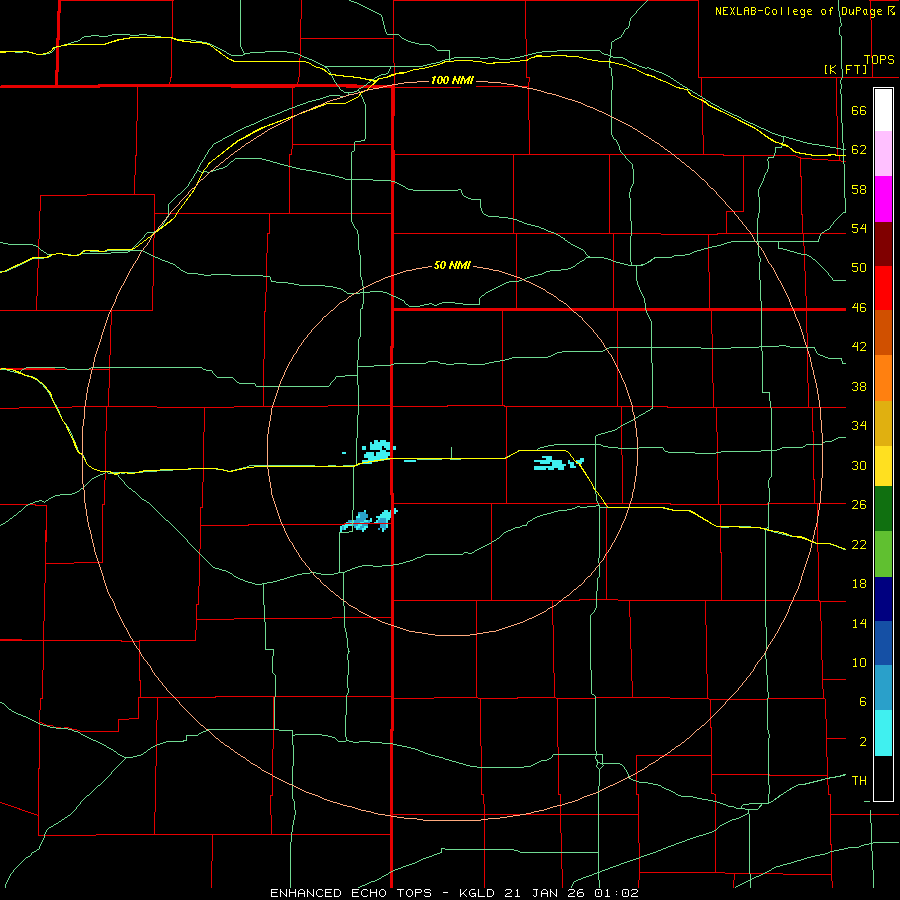Click the legend value '2'
Screen dimensions: 900x900
pos(863,741)
